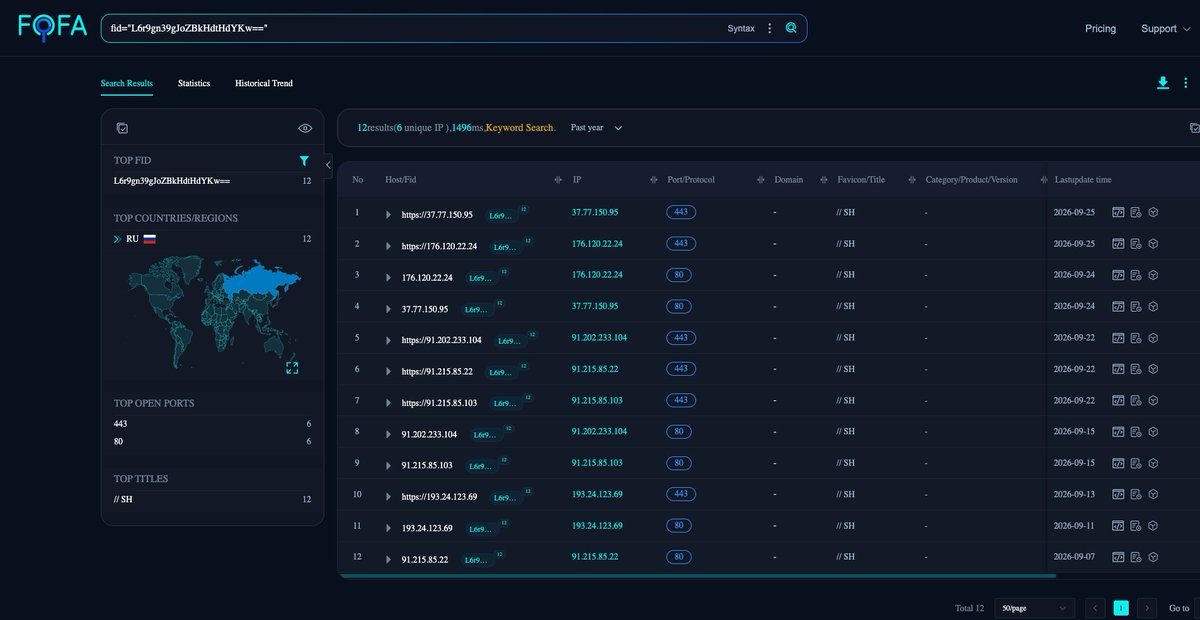
Task: Open the code view icon in row 1
Action: coord(1118,213)
